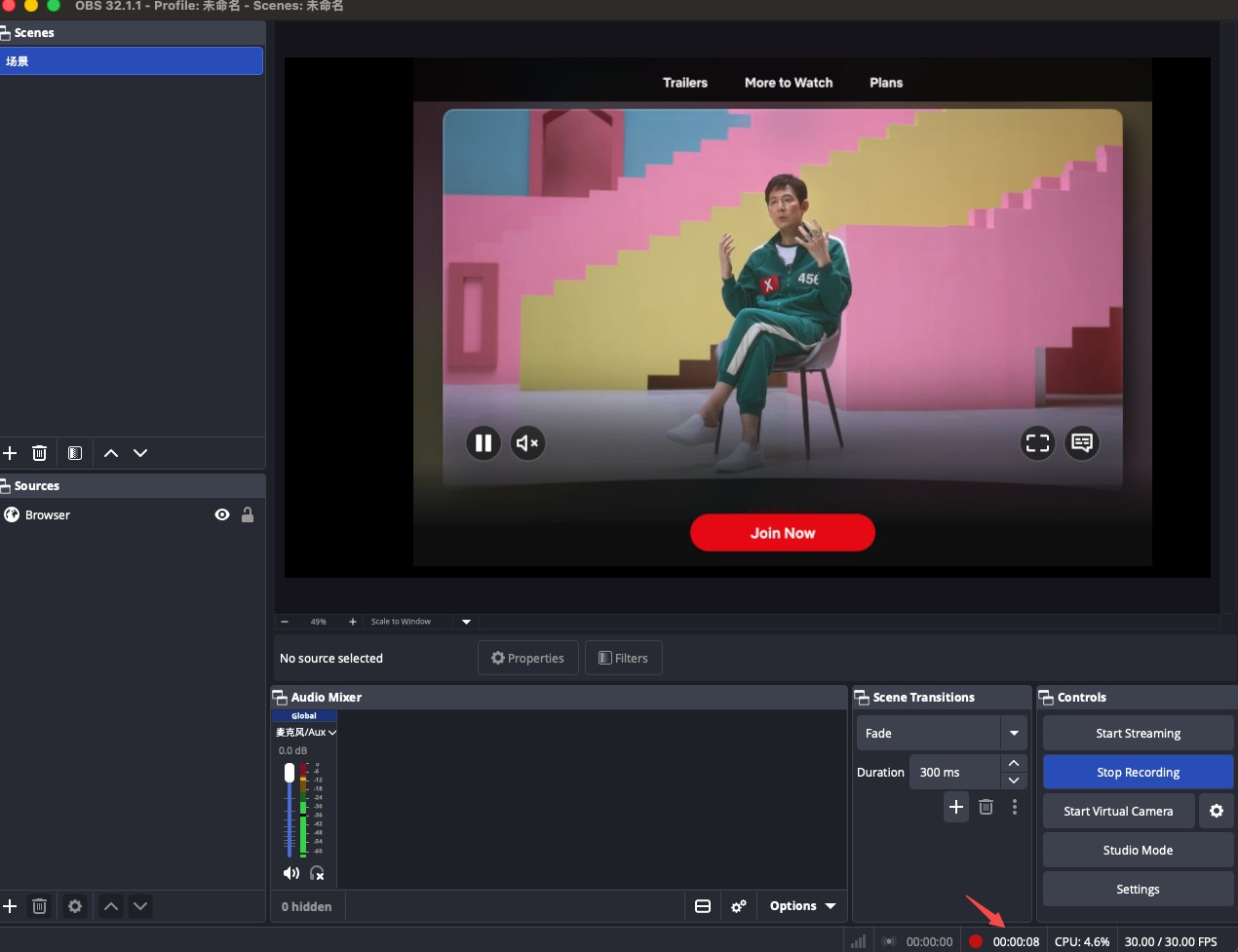Move scene up in Scenes toolbar

pos(111,453)
